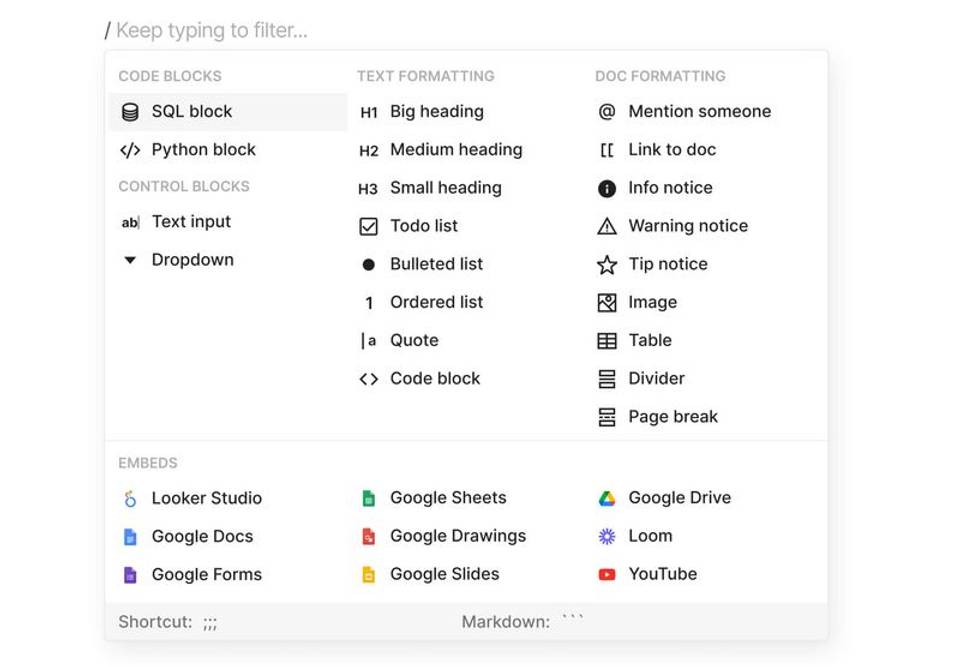Click the Todo list checkbox icon

pyautogui.click(x=369, y=227)
